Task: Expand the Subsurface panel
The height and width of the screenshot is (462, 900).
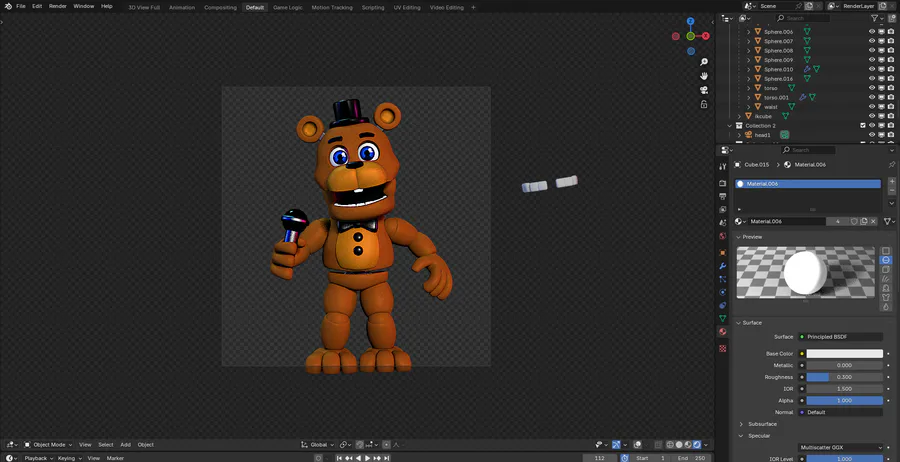Action: tap(762, 424)
